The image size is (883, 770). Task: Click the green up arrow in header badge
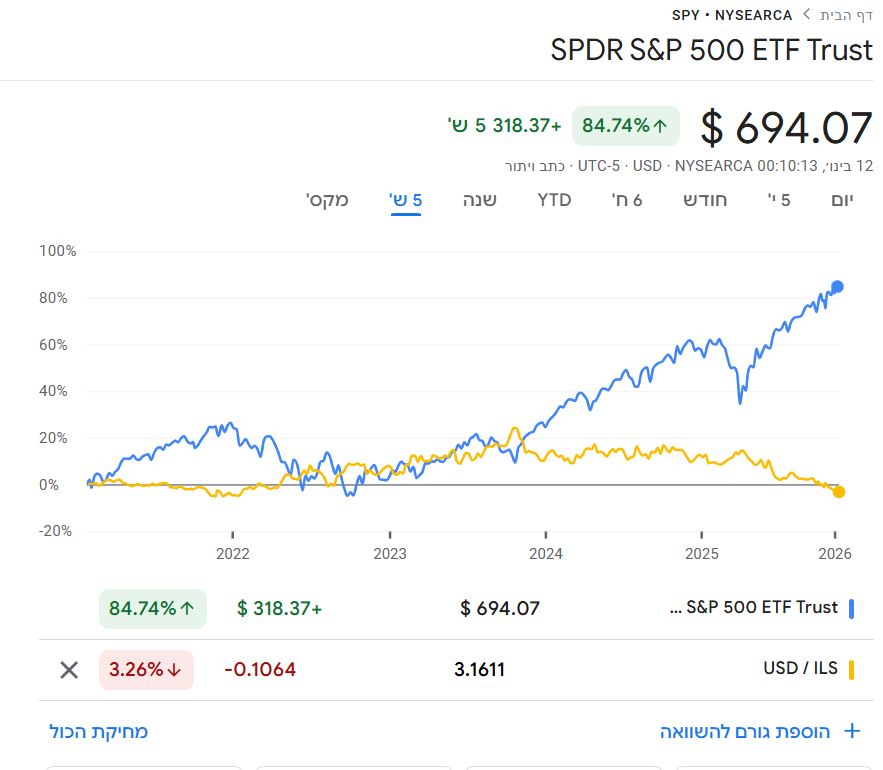(660, 125)
